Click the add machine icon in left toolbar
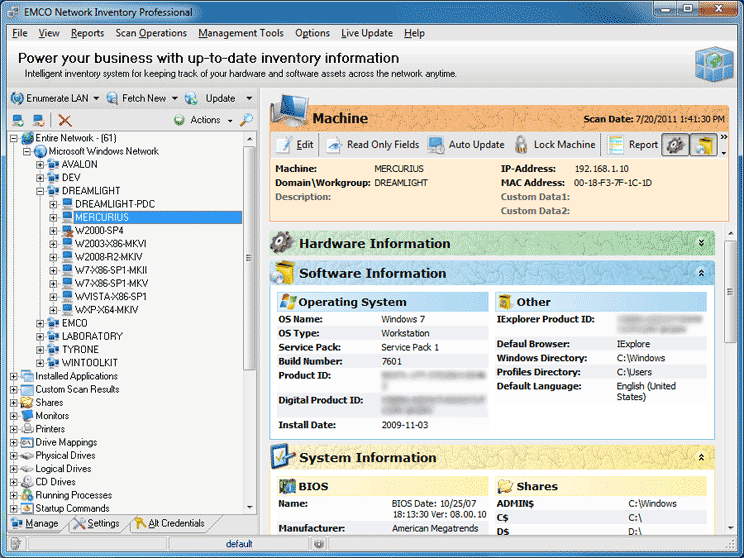This screenshot has height=558, width=744. (17, 120)
